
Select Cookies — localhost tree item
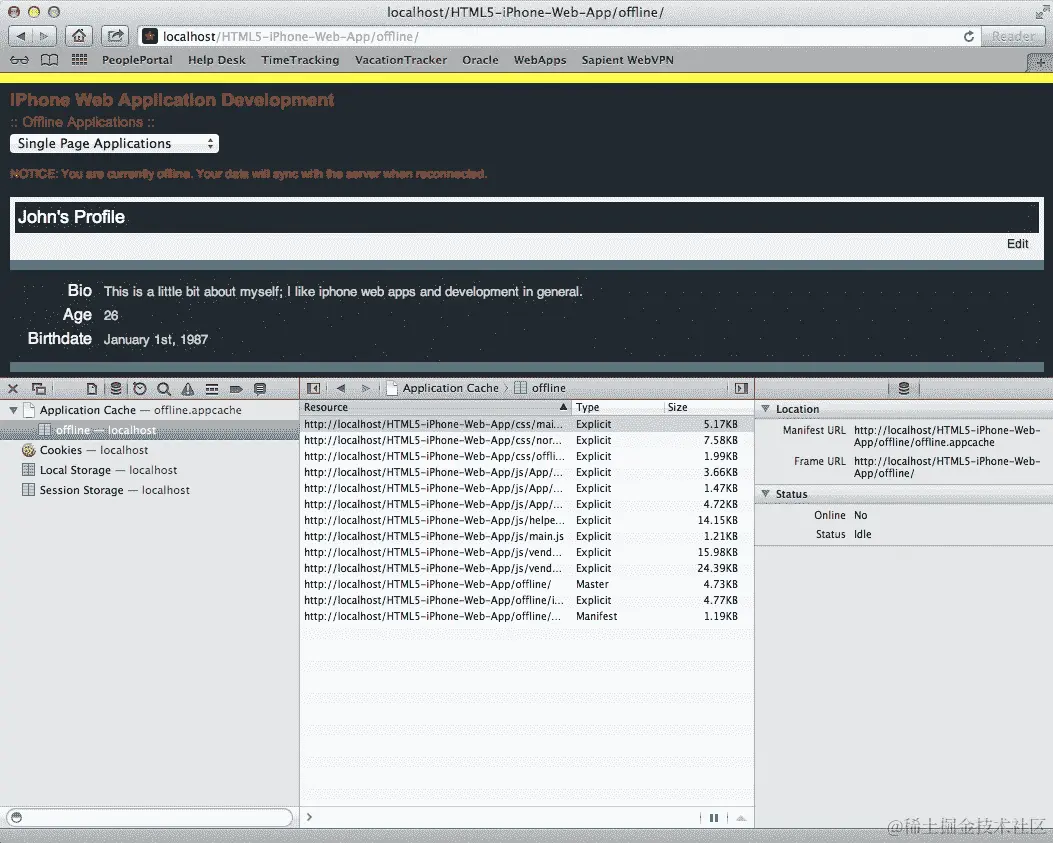pyautogui.click(x=149, y=450)
